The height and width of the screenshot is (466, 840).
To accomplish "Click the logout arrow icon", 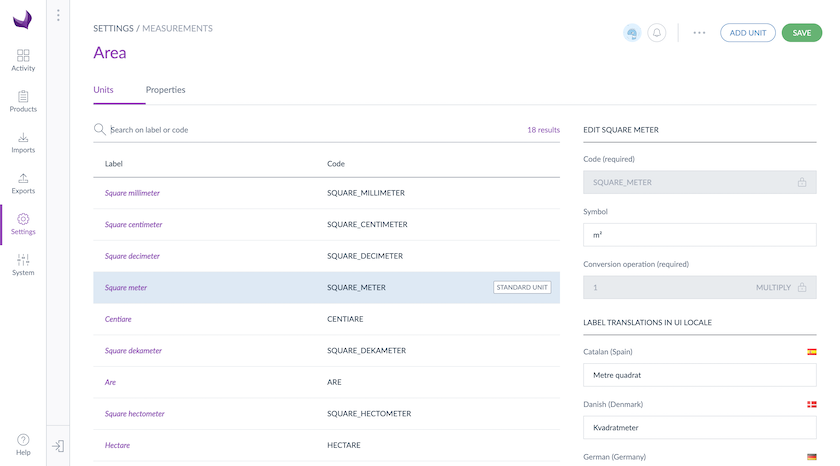I will 58,446.
